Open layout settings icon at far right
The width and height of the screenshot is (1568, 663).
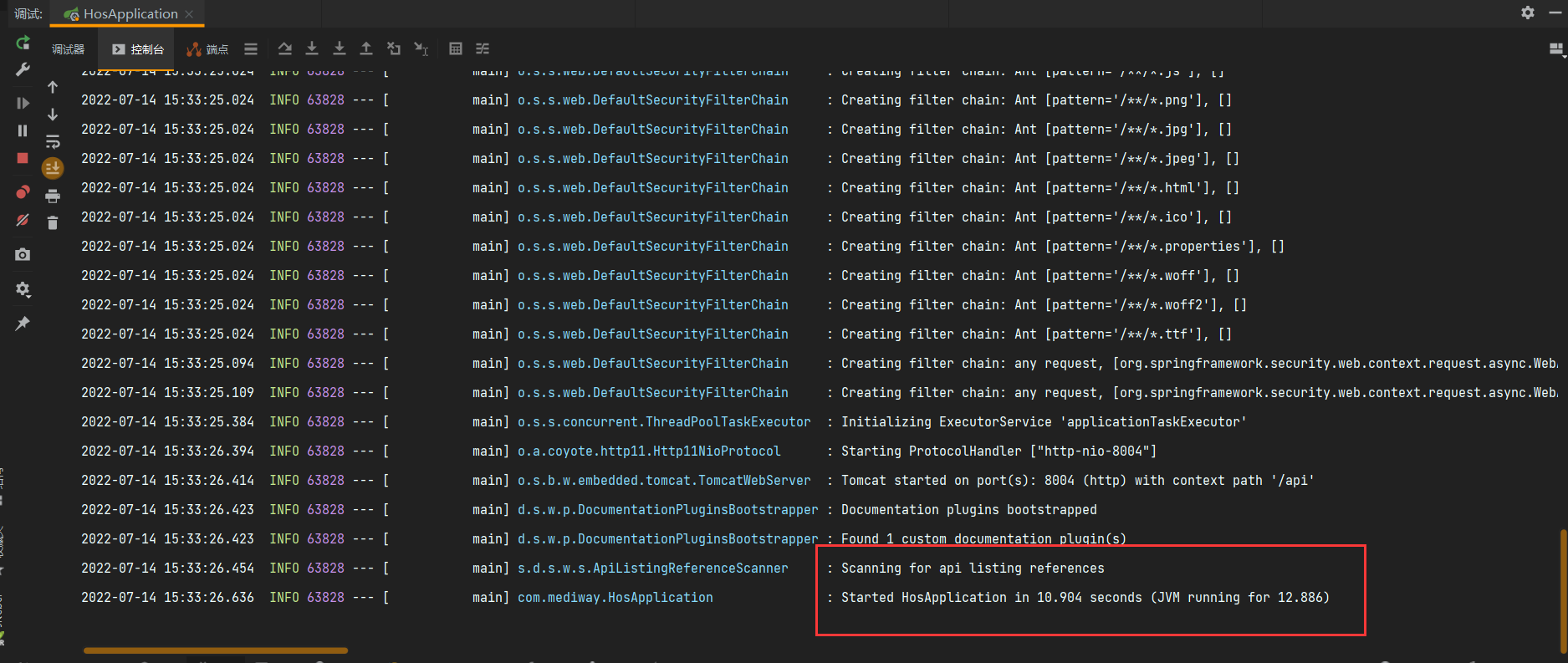coord(1555,49)
